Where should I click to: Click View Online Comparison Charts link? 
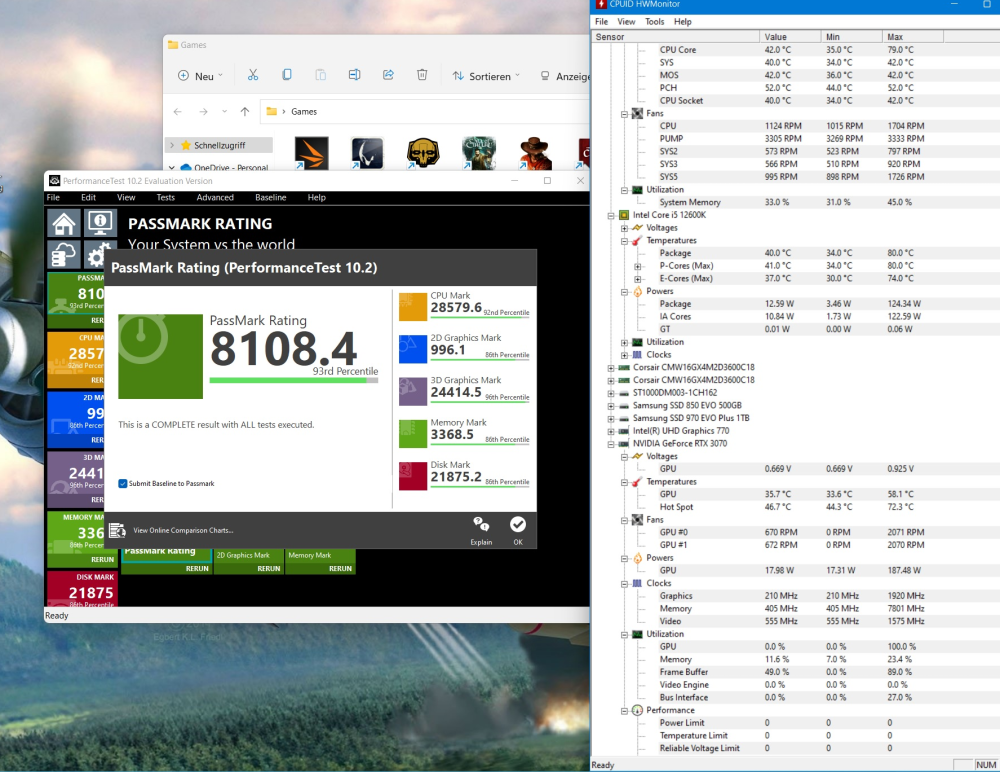click(183, 530)
